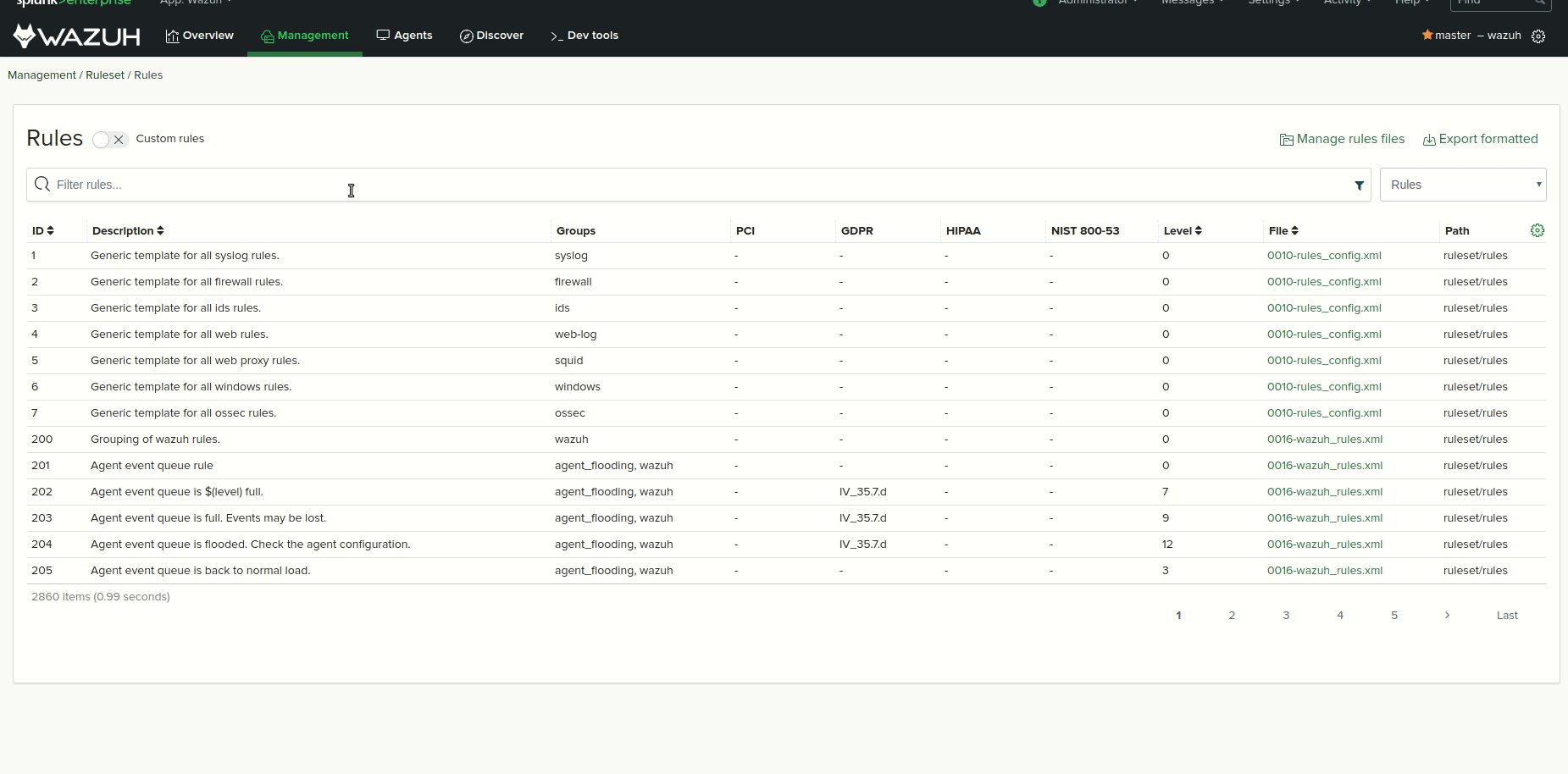Image resolution: width=1568 pixels, height=774 pixels.
Task: Click the magnifier icon in the Find box
Action: pyautogui.click(x=1540, y=3)
